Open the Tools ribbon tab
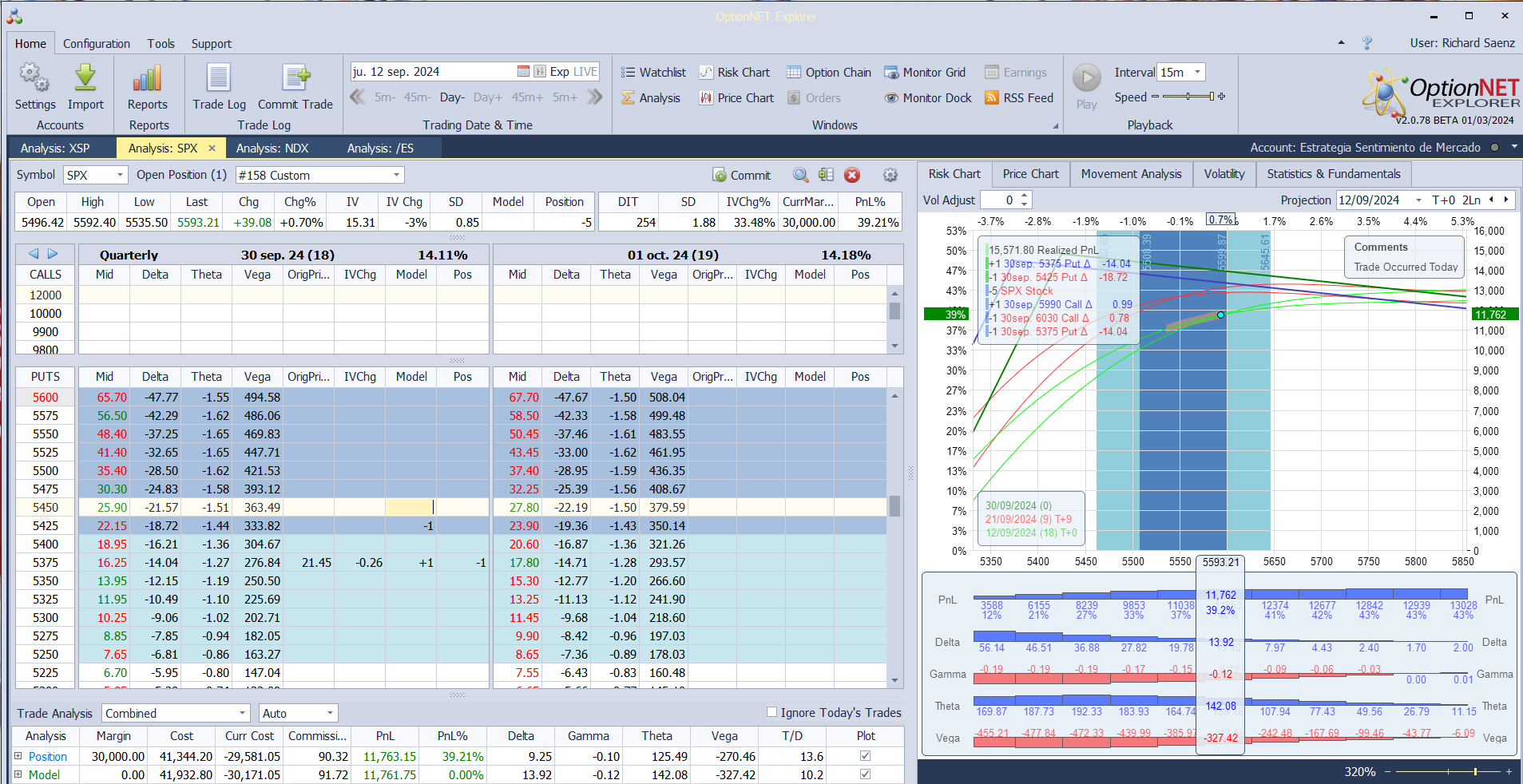The height and width of the screenshot is (784, 1523). pos(161,44)
